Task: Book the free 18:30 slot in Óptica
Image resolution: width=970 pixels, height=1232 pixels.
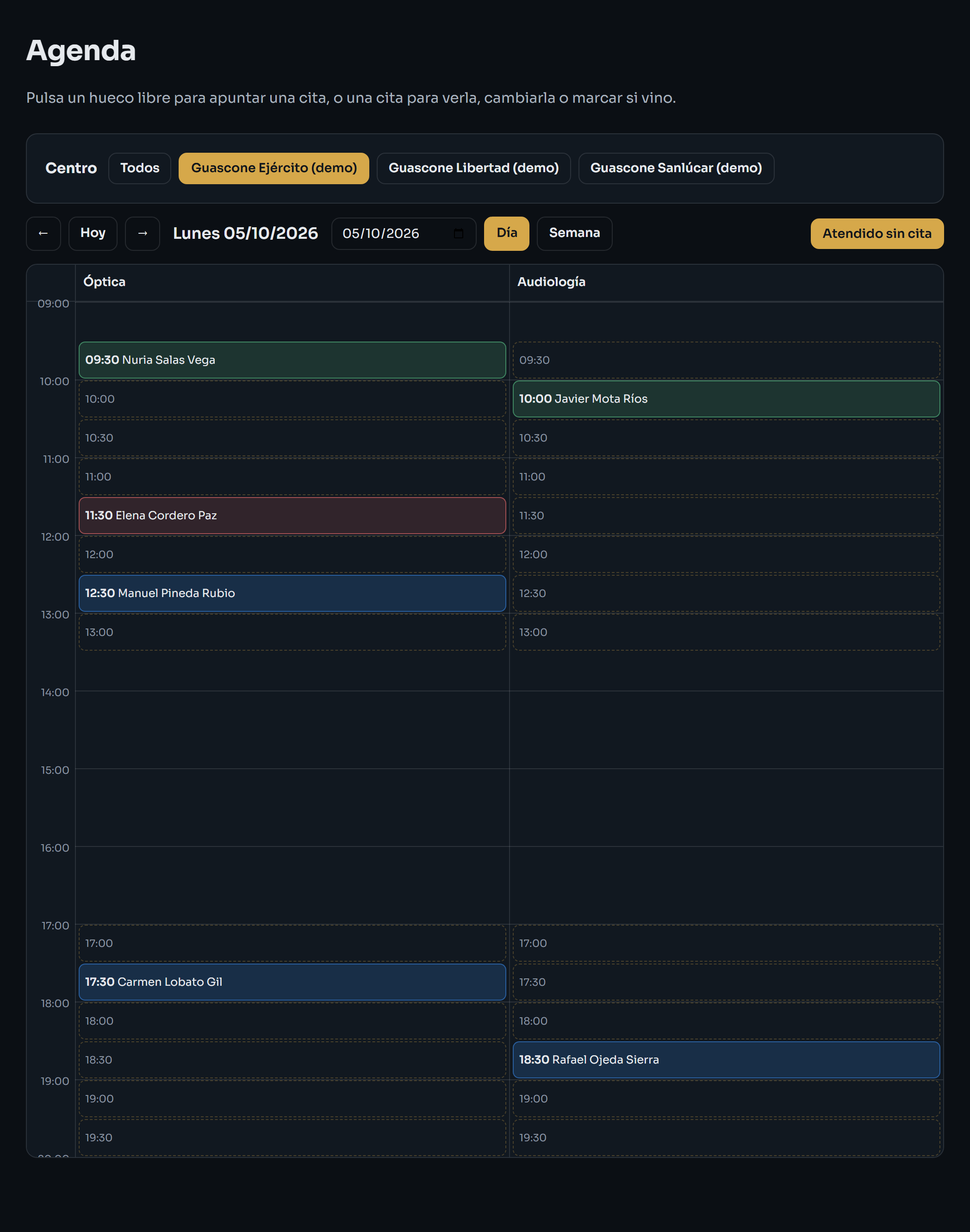Action: [x=292, y=1060]
